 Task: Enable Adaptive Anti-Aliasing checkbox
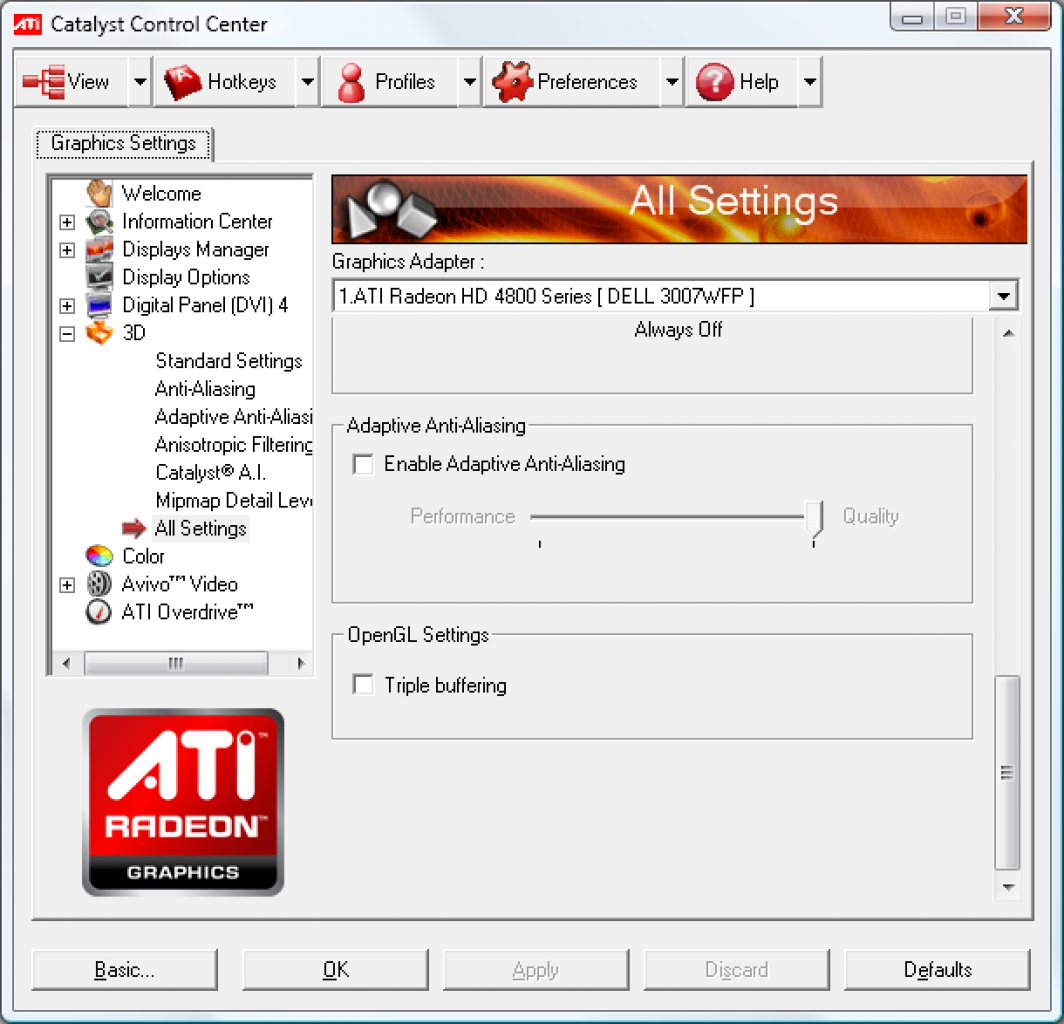(x=364, y=464)
